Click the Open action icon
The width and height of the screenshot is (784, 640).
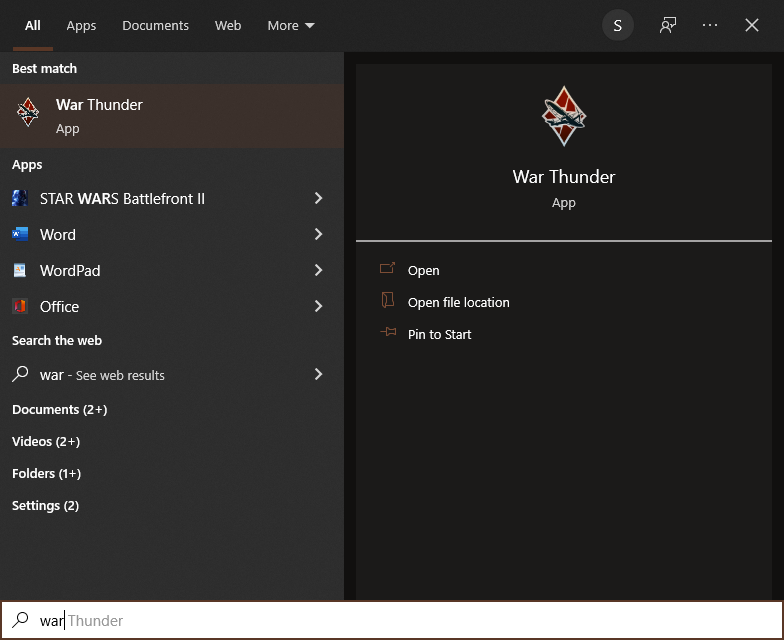(388, 268)
